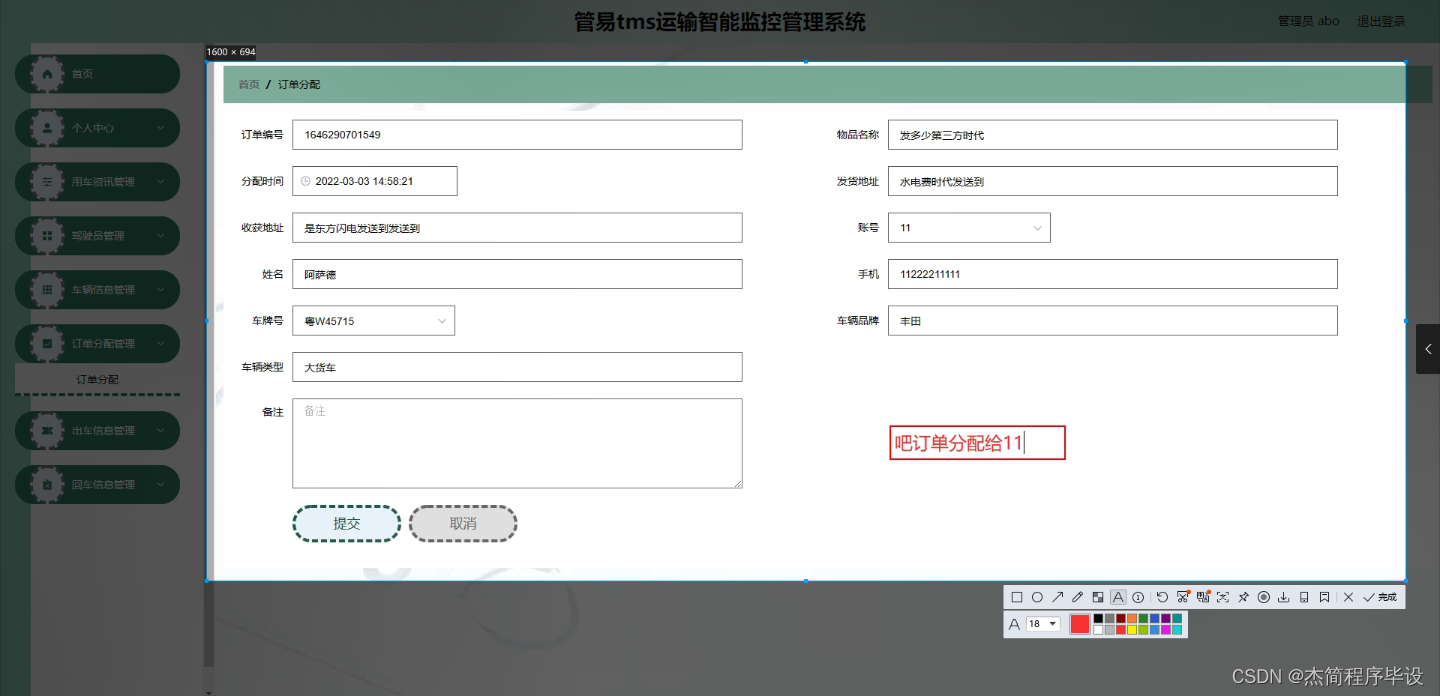1440x696 pixels.
Task: Click the send-to-phone icon
Action: click(x=1304, y=597)
